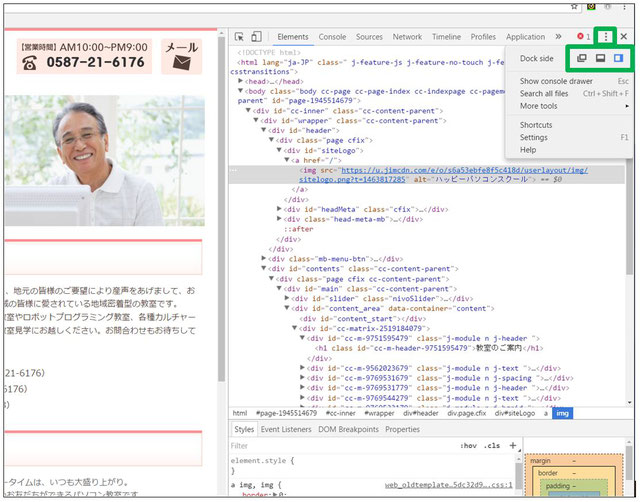Select Show console drawer menu item

[x=569, y=81]
